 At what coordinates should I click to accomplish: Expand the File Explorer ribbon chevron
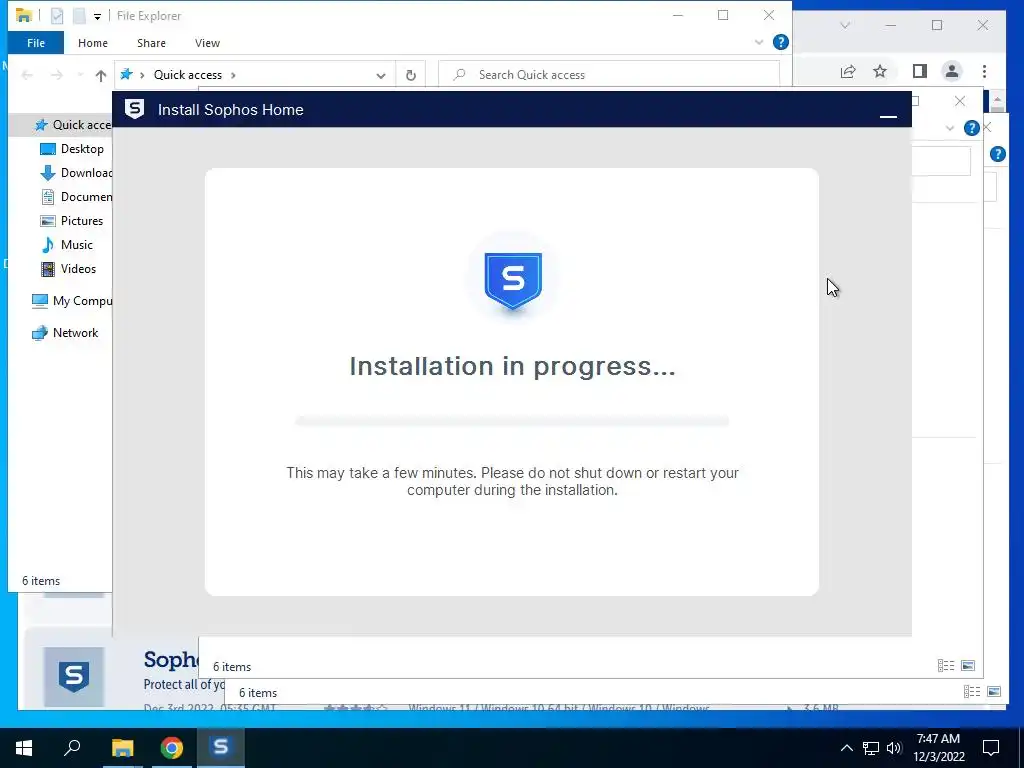click(758, 42)
